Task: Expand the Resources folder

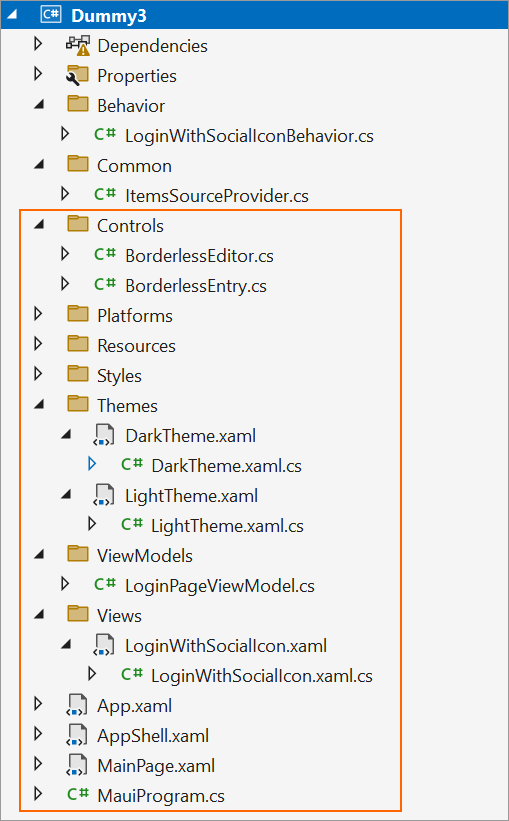Action: click(38, 344)
